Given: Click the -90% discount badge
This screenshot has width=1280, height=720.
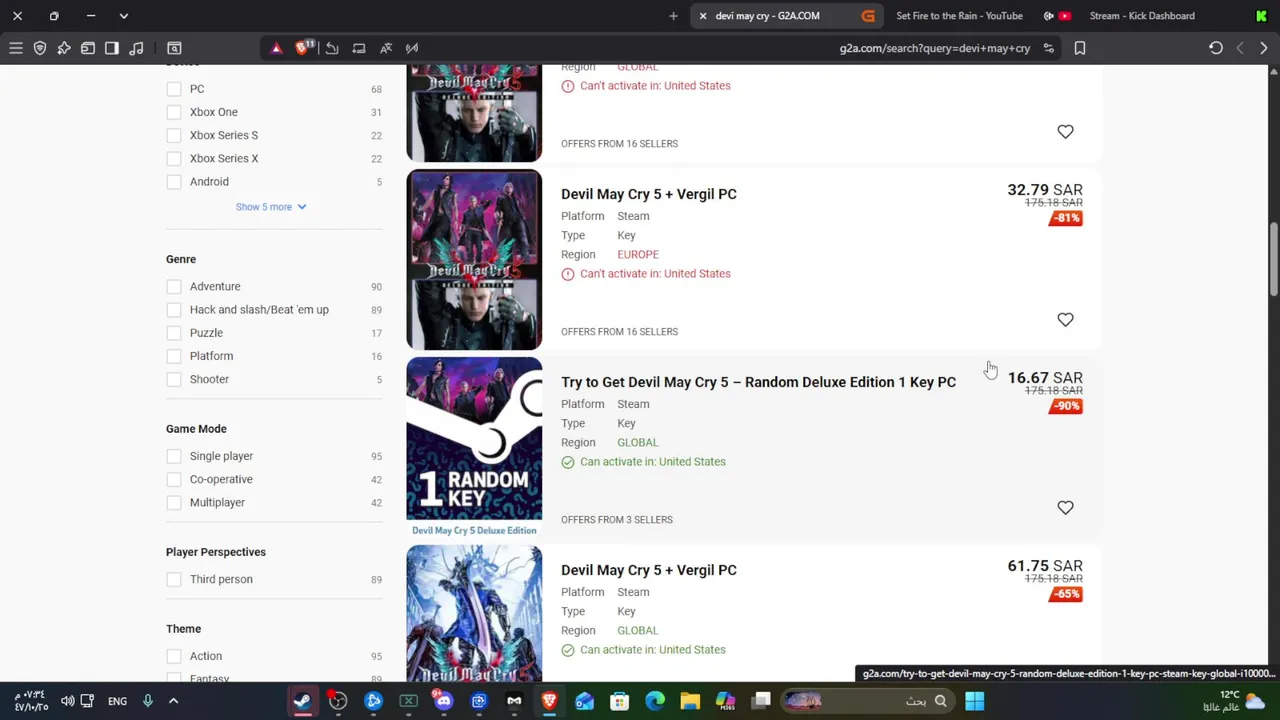Looking at the screenshot, I should (x=1066, y=406).
